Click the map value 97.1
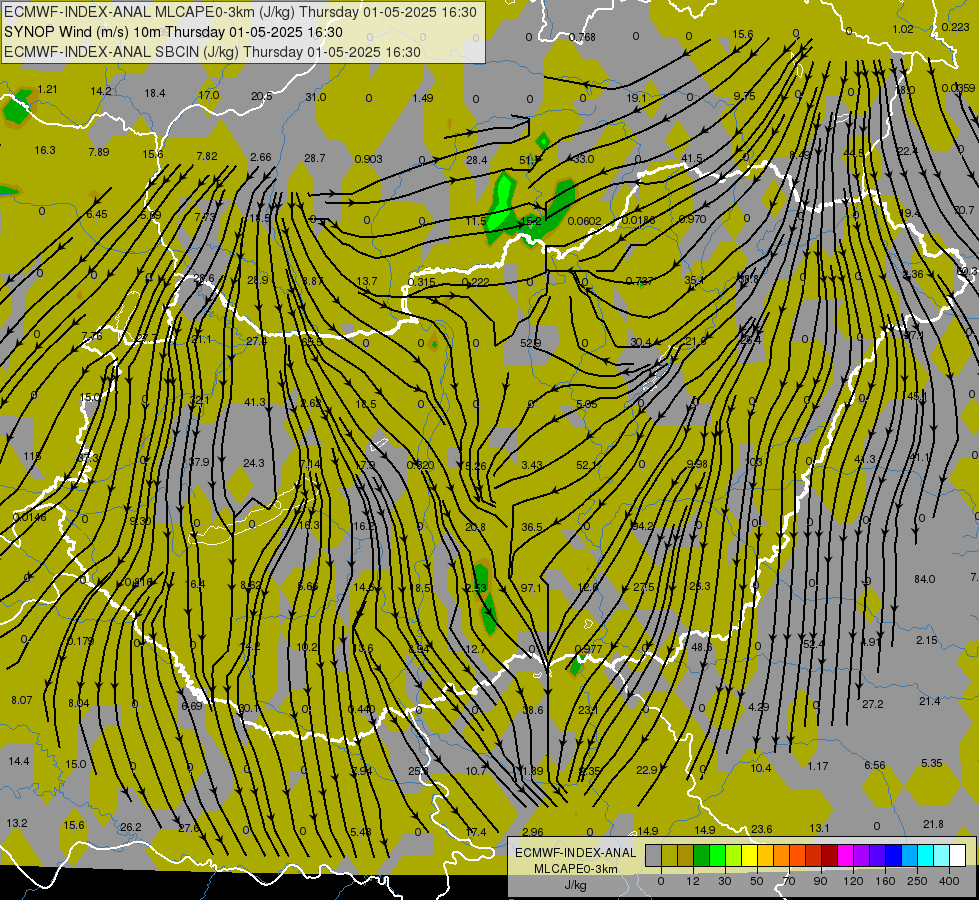Image resolution: width=979 pixels, height=900 pixels. tap(531, 588)
